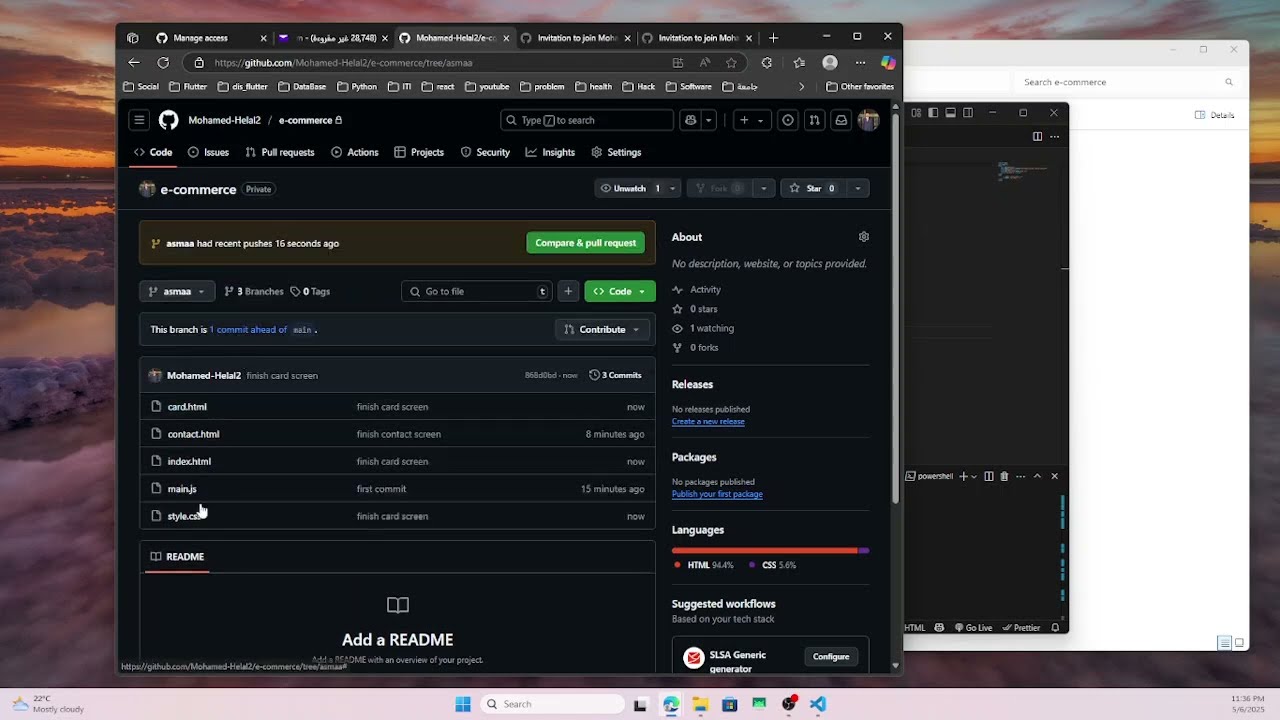Open the create new plus dropdown in the header

[751, 120]
